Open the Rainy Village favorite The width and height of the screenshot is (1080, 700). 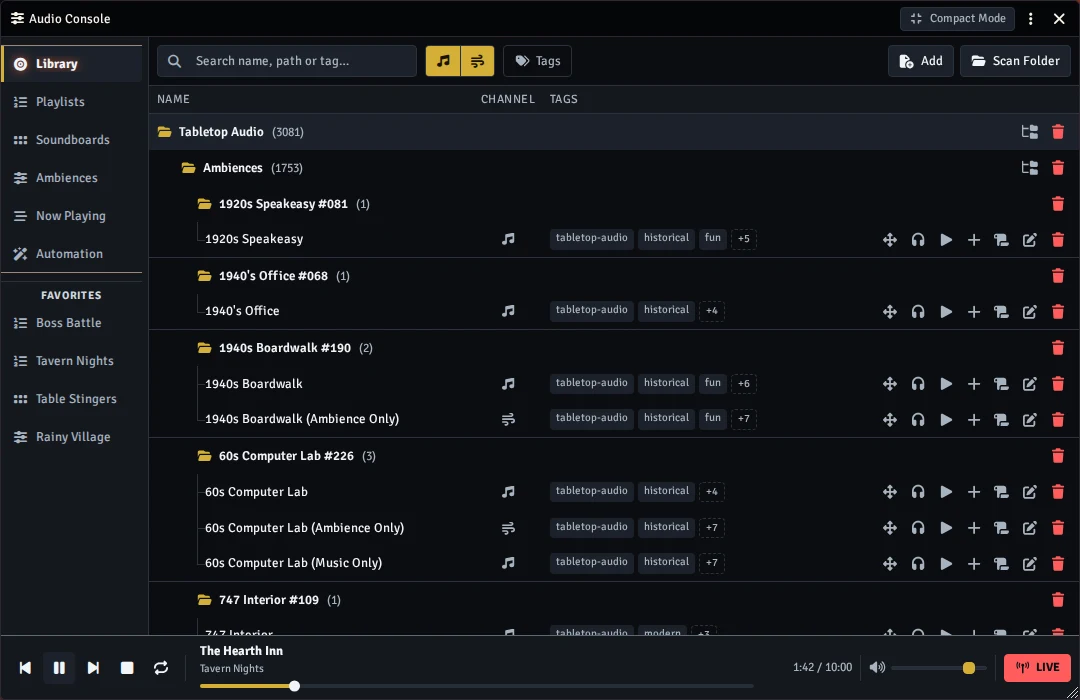[72, 437]
